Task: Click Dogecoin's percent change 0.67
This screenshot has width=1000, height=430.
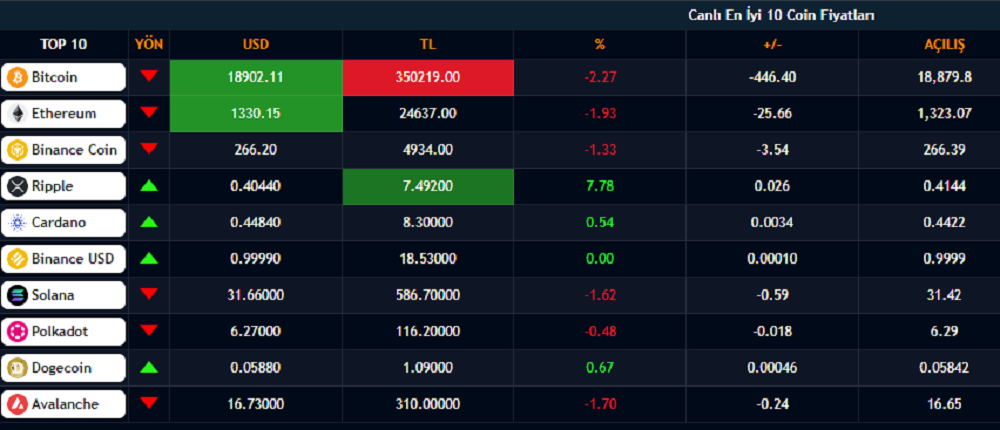Action: tap(599, 368)
